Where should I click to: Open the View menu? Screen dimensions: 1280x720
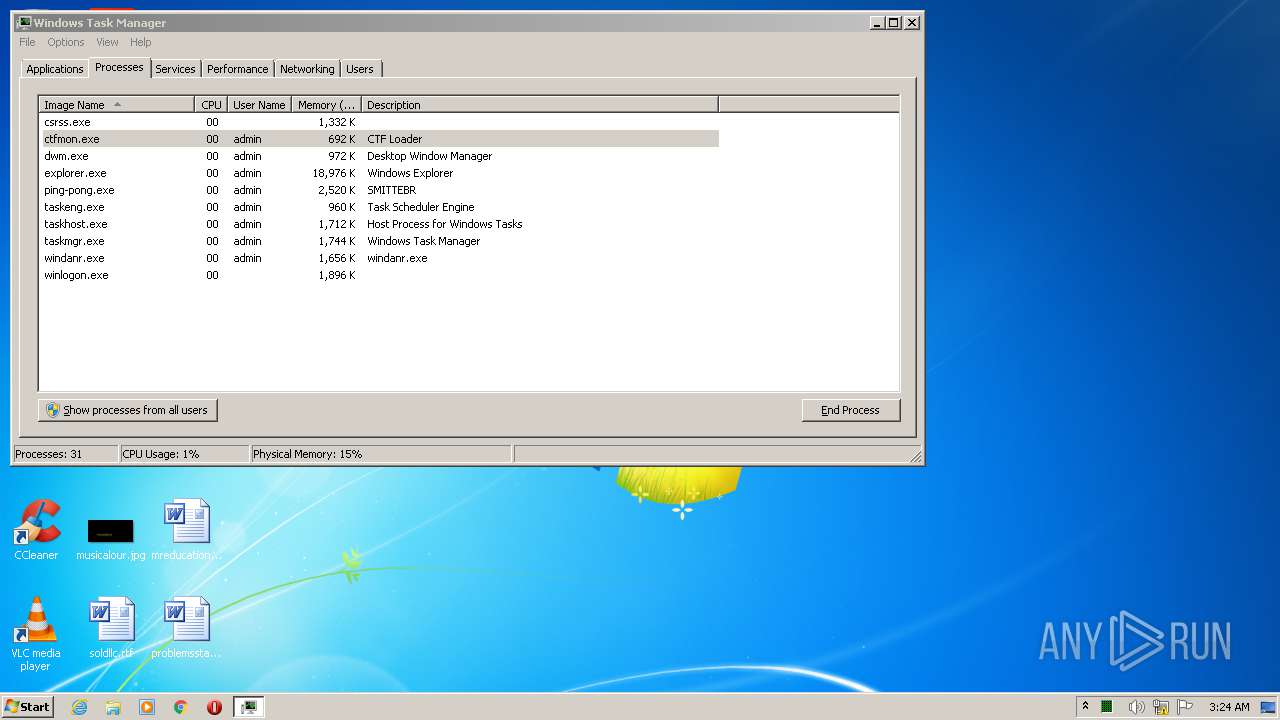[107, 42]
